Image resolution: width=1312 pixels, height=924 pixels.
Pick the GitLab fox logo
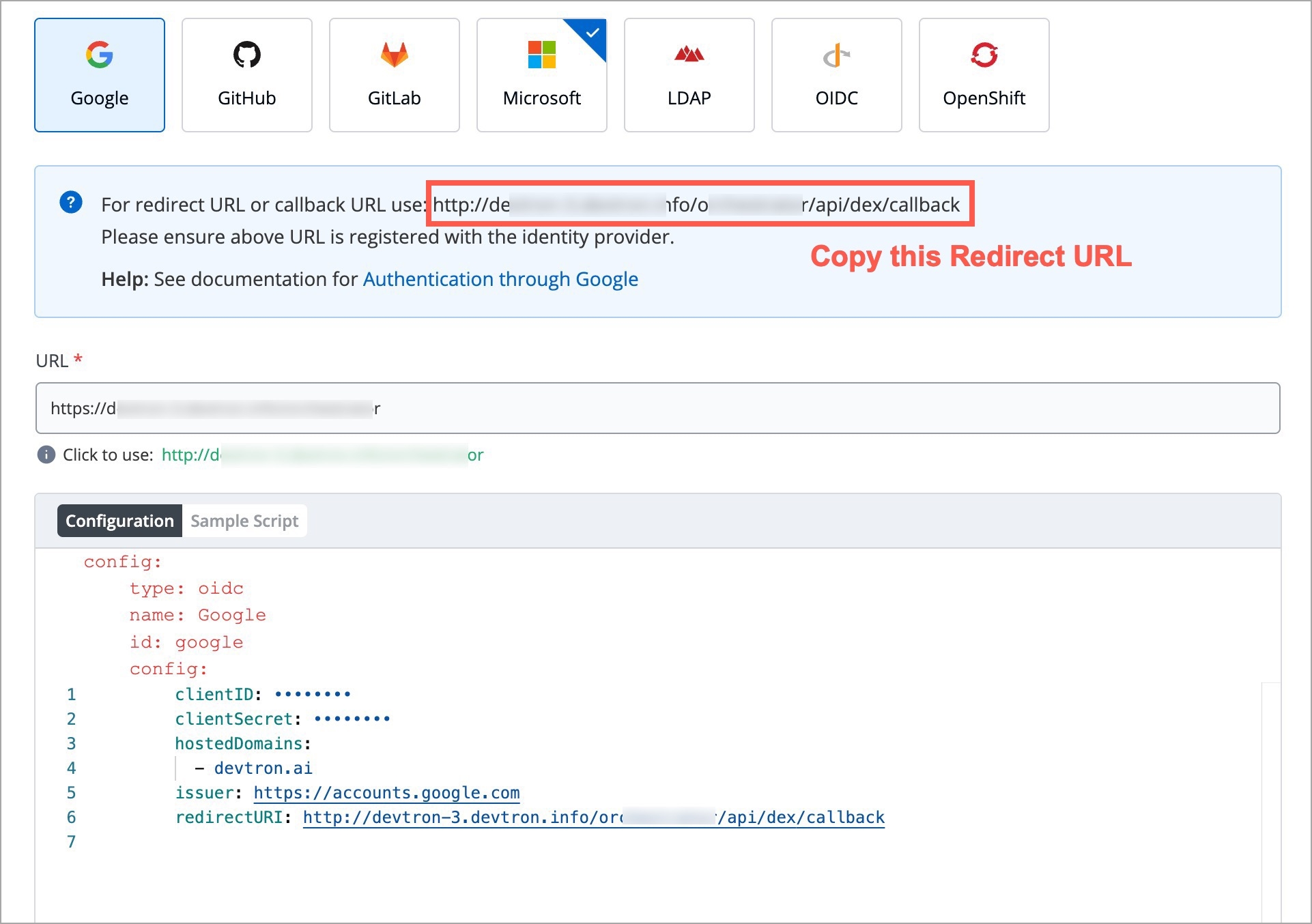coord(394,55)
